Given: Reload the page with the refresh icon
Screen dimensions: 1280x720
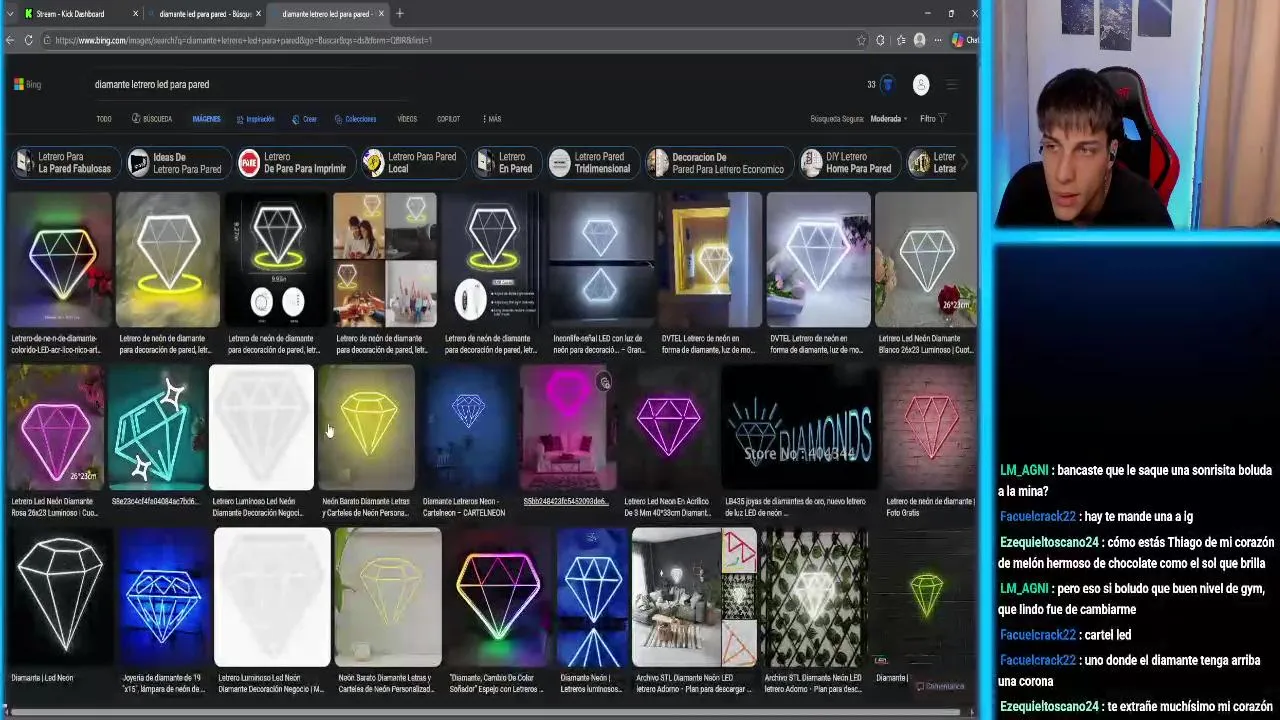Looking at the screenshot, I should coord(29,40).
